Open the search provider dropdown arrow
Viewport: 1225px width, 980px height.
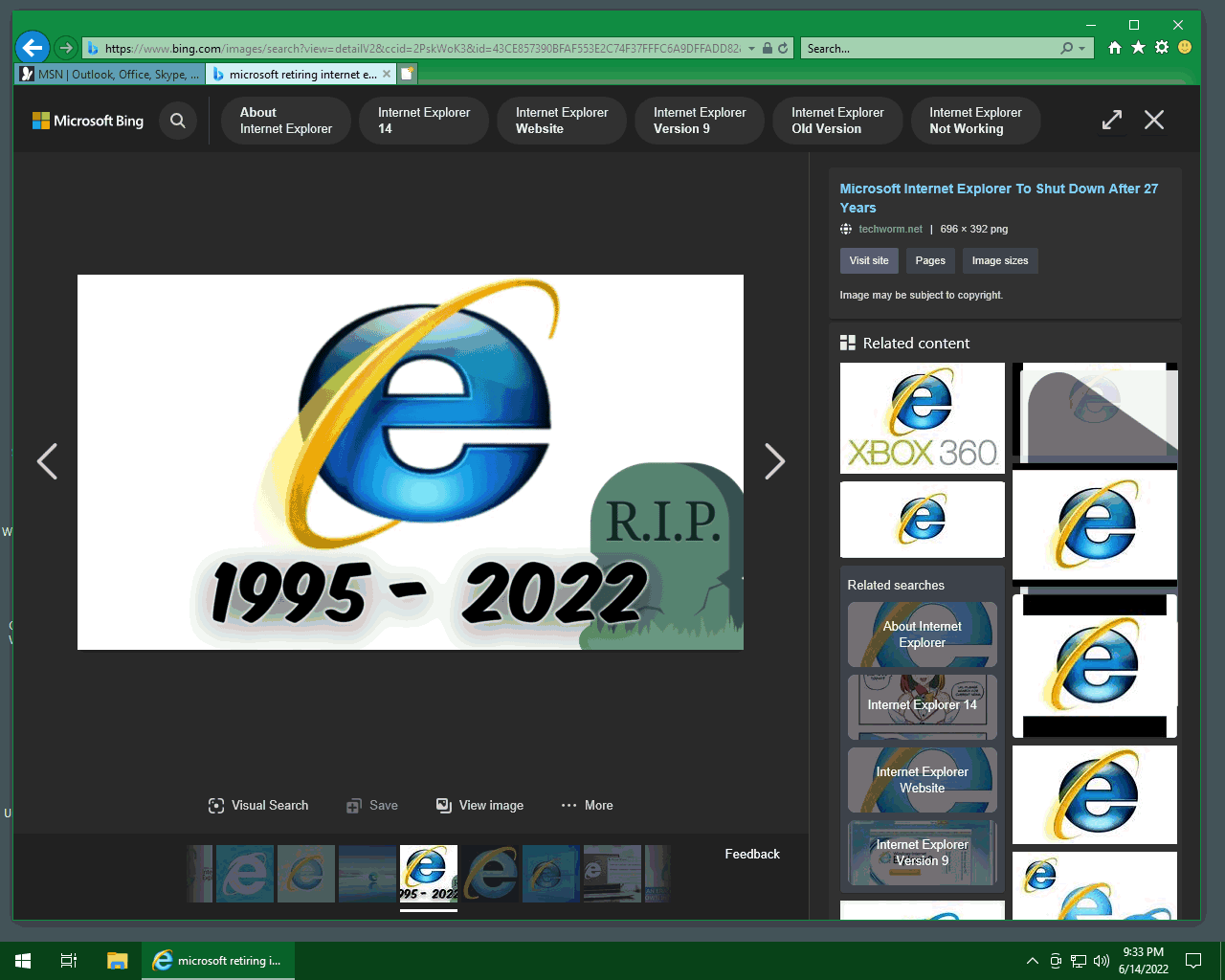(1082, 48)
